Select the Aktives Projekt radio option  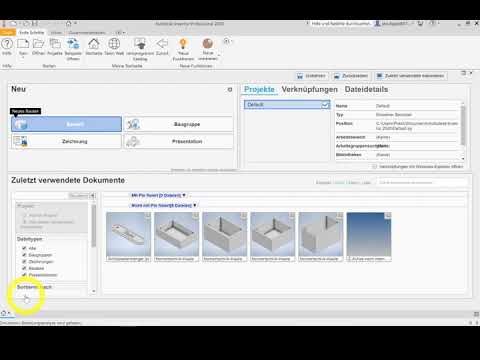pos(25,215)
